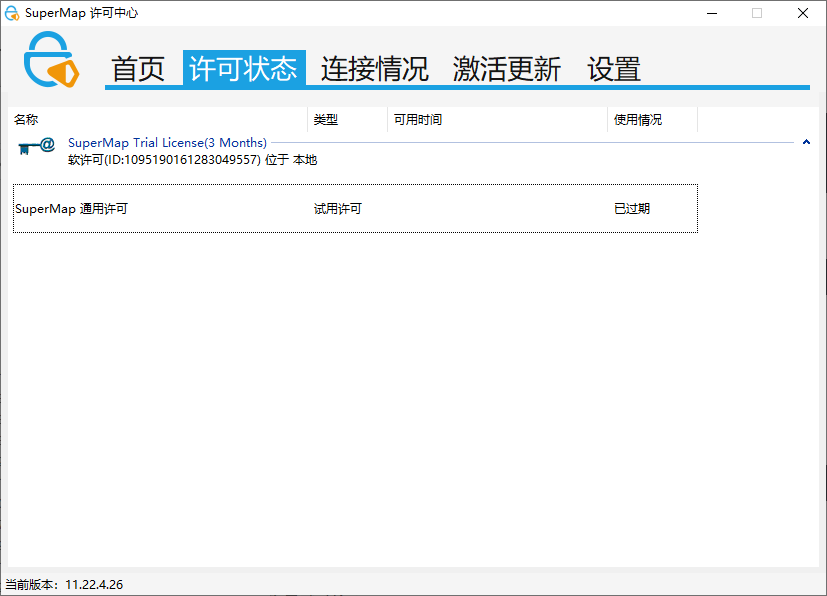
Task: Click the 试用许可 type cell
Action: [338, 209]
